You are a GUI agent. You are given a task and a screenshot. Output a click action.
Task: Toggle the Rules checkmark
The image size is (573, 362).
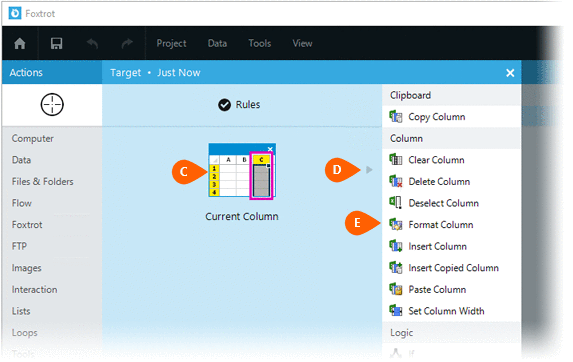pyautogui.click(x=224, y=105)
